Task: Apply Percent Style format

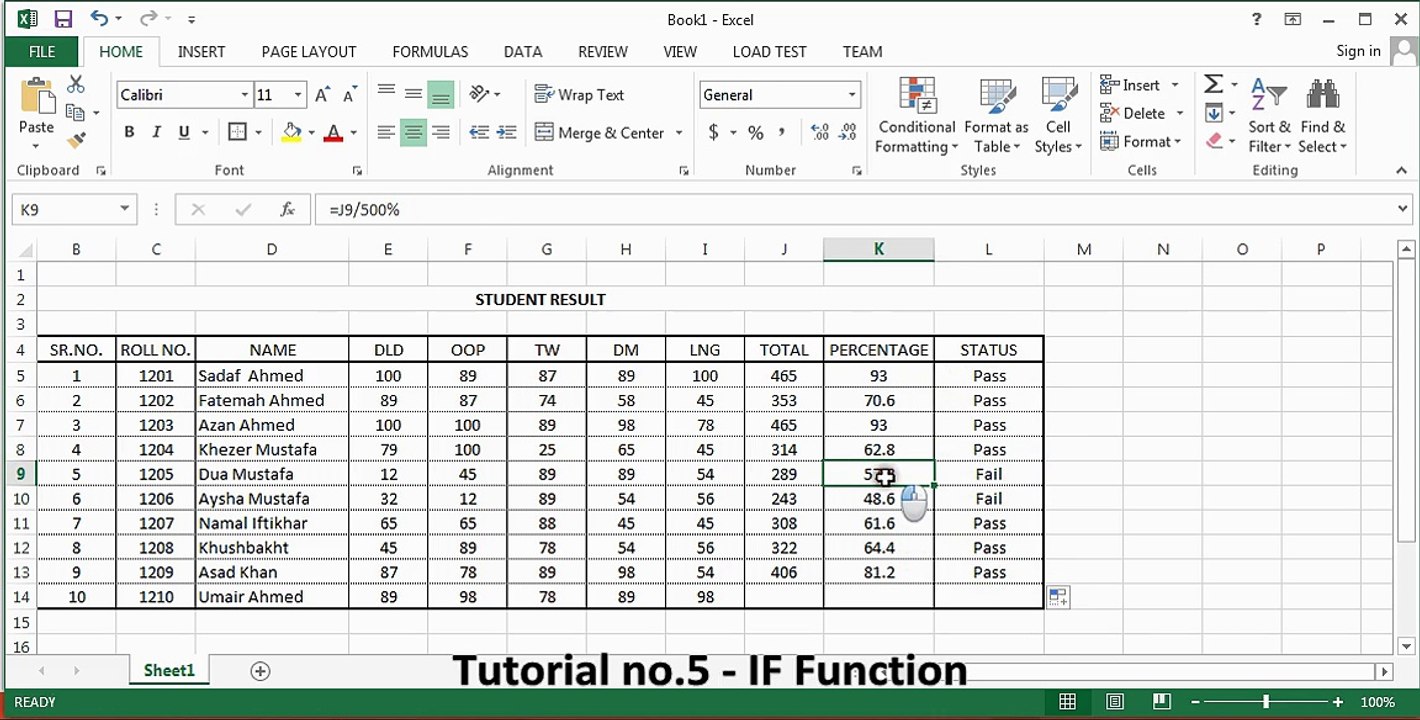Action: [755, 132]
